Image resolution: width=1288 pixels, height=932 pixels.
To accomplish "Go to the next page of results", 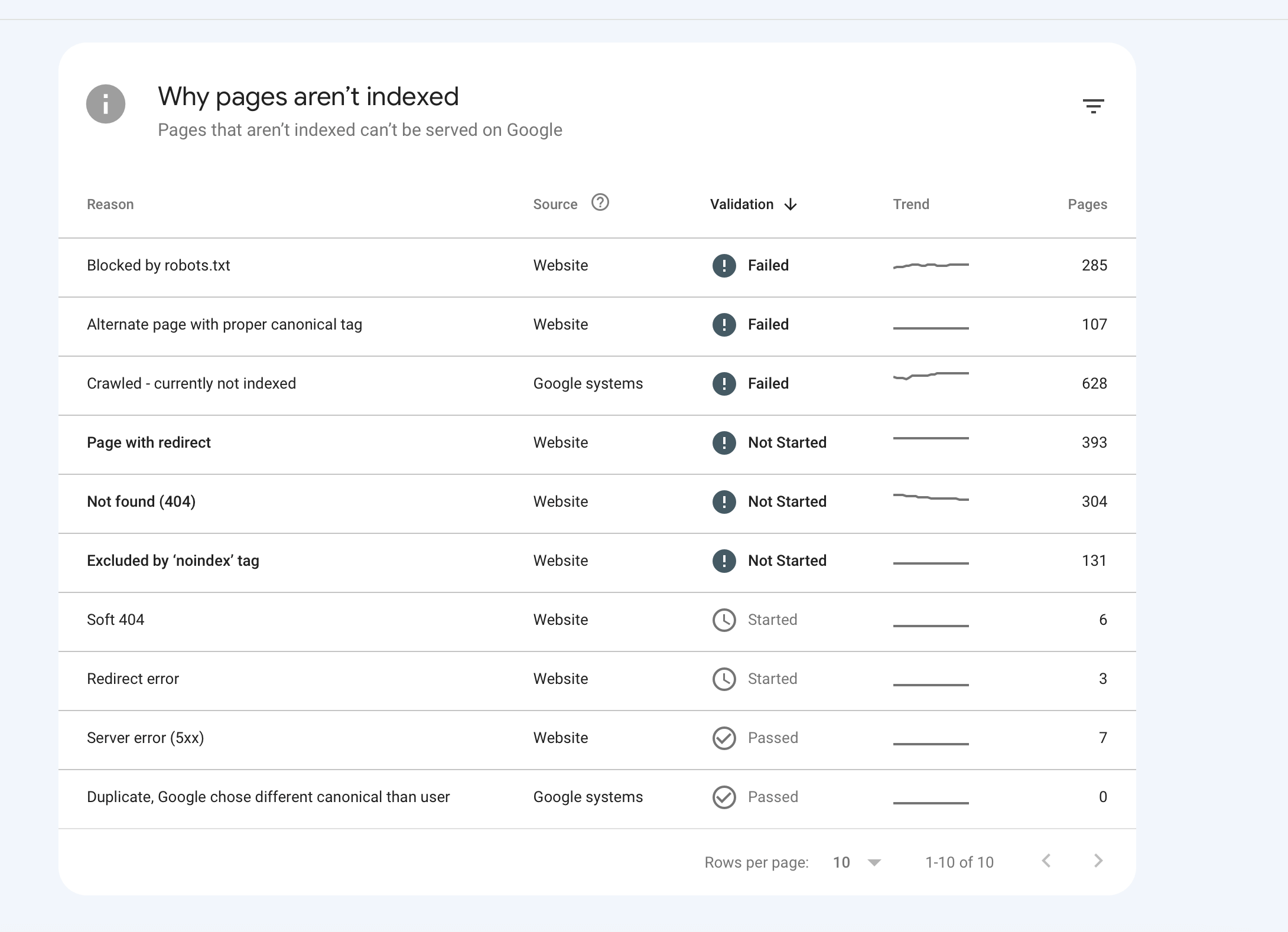I will 1098,861.
